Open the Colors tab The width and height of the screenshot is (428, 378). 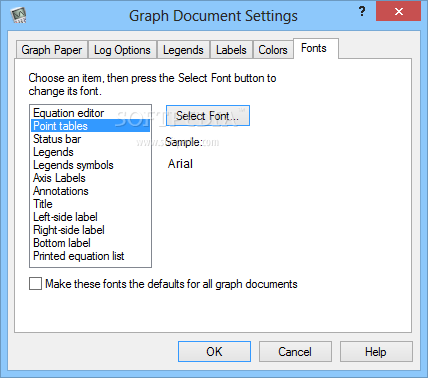point(273,50)
